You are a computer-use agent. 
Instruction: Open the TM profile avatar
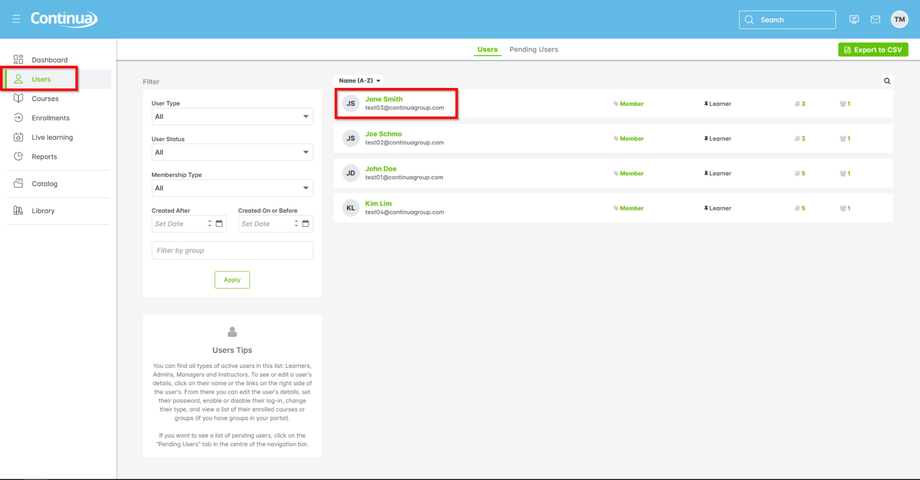coord(899,19)
